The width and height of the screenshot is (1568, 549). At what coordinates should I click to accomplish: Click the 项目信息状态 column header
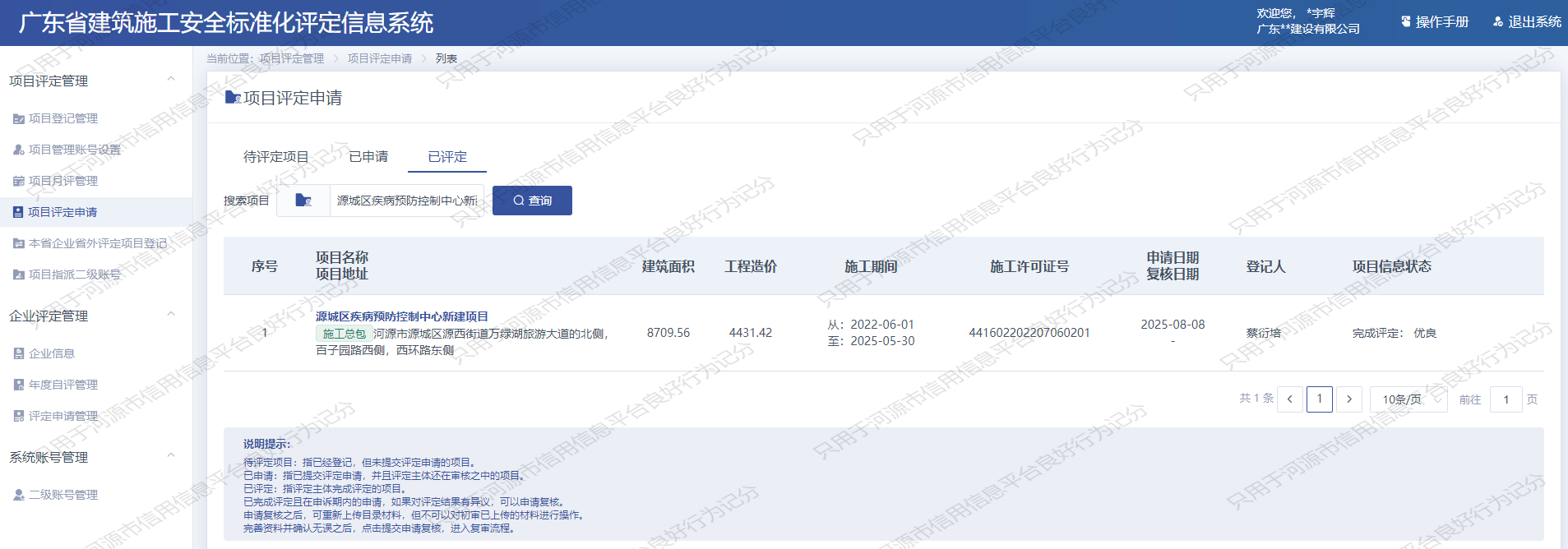[1392, 266]
